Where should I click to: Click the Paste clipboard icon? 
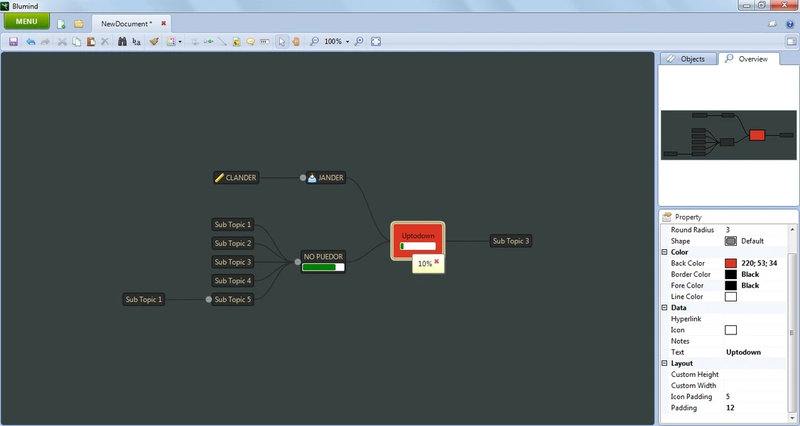point(90,42)
